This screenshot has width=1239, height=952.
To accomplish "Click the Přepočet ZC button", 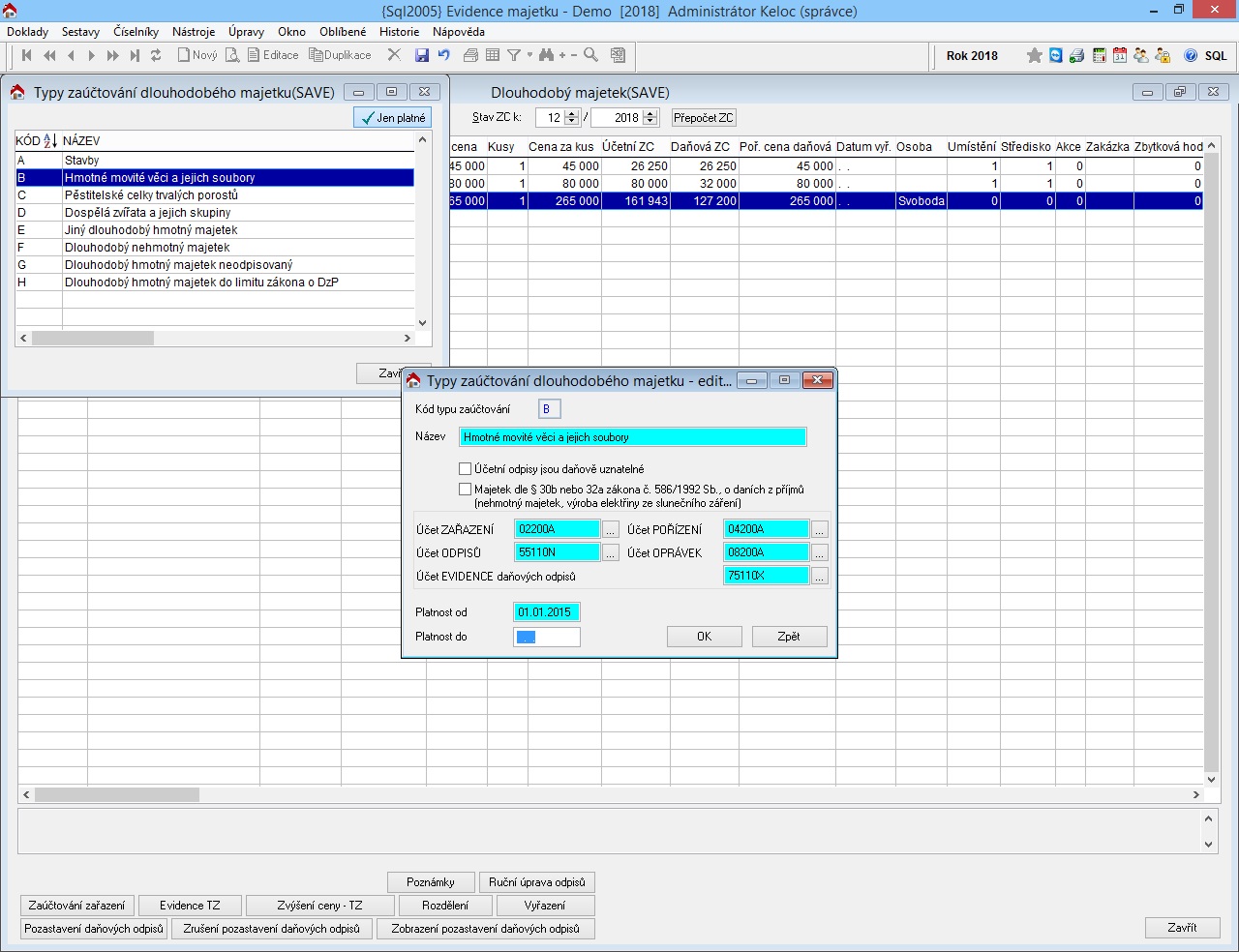I will point(705,117).
